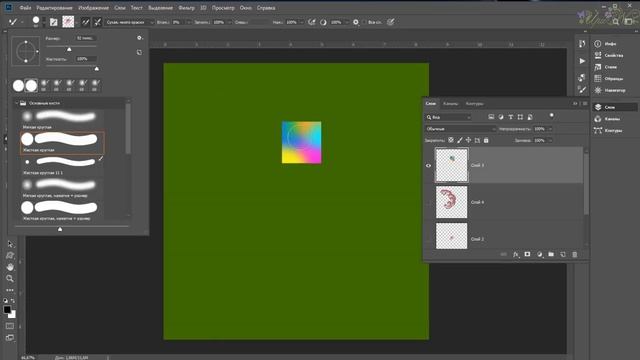Open the mixer brush combination preset dropdown
The height and width of the screenshot is (360, 640).
(129, 22)
